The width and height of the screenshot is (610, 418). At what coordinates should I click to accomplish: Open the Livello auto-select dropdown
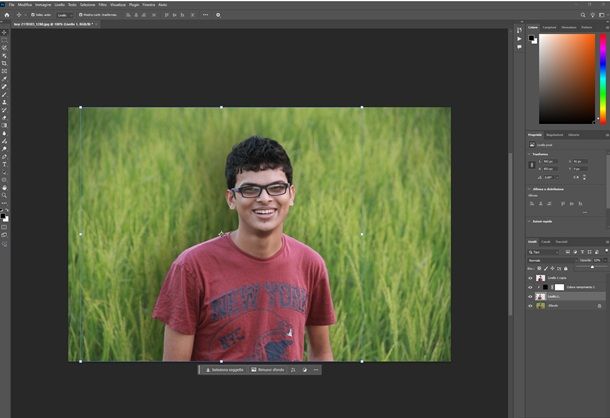pyautogui.click(x=65, y=15)
